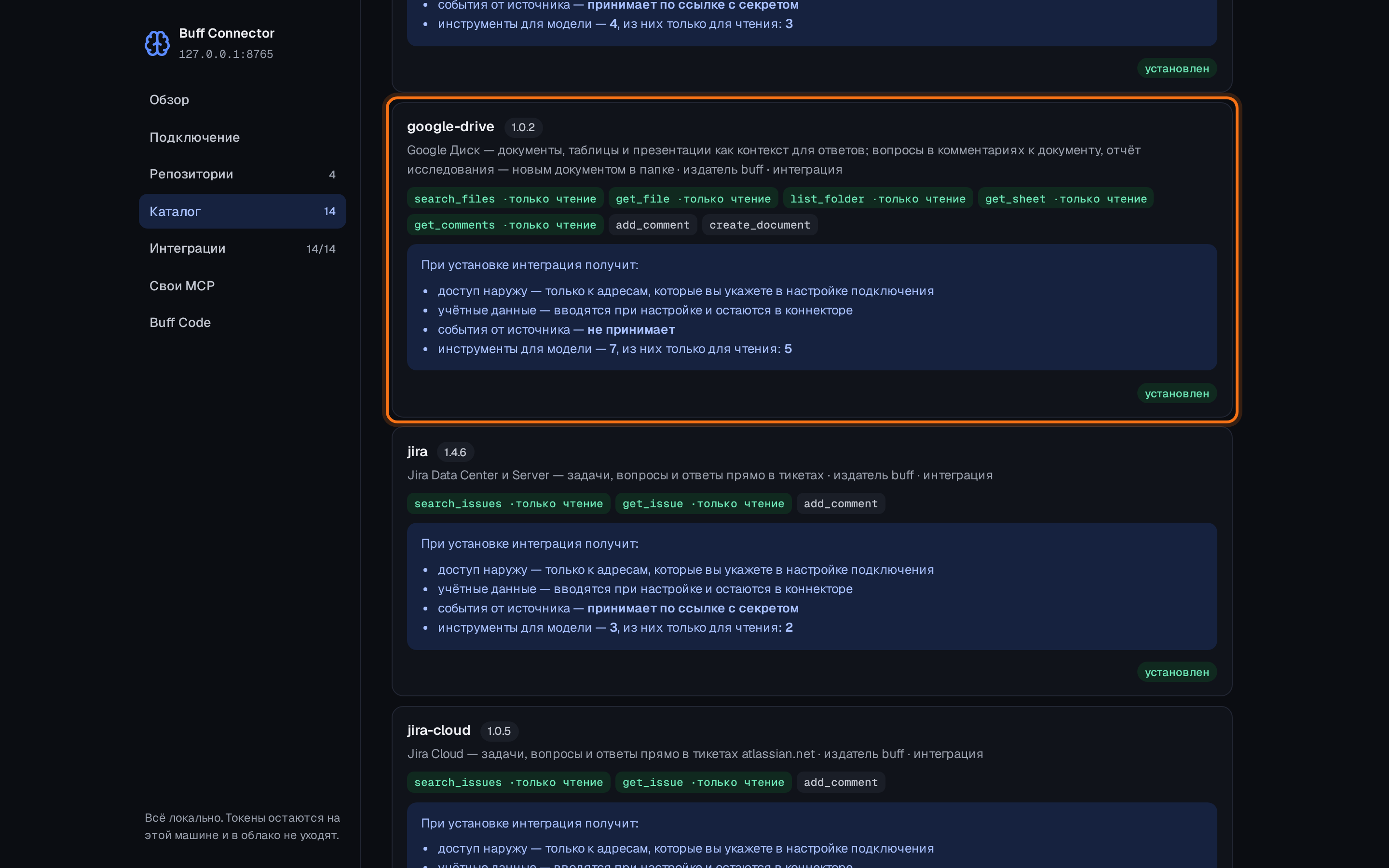Click the Google Диск description text

point(774,160)
